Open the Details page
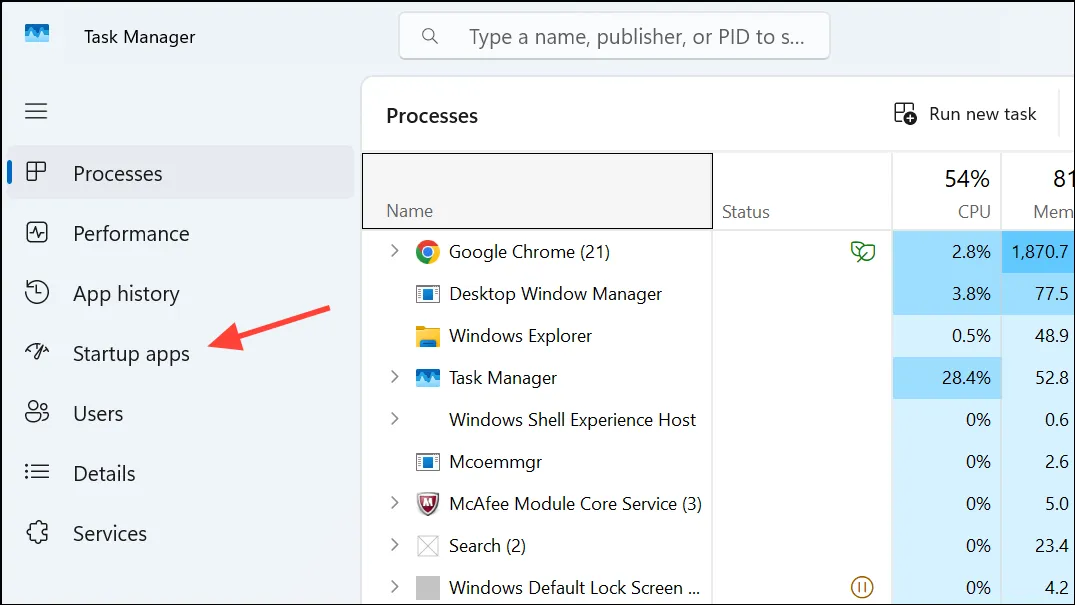 pyautogui.click(x=180, y=473)
